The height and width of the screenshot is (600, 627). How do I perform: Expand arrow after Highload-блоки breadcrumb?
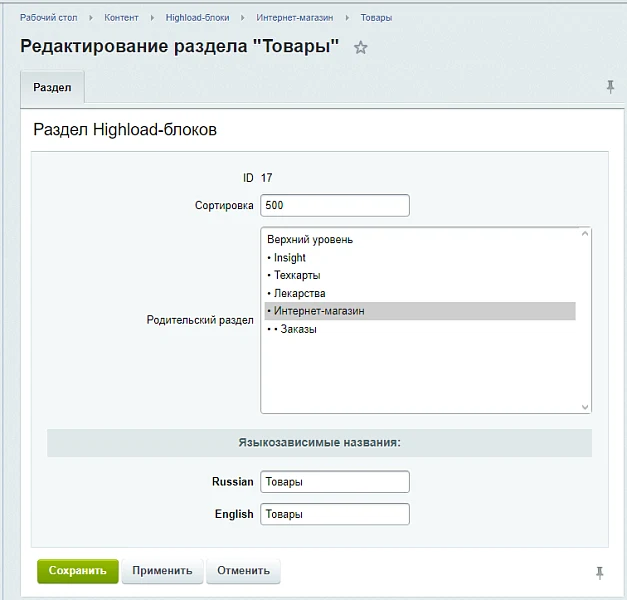click(x=243, y=18)
